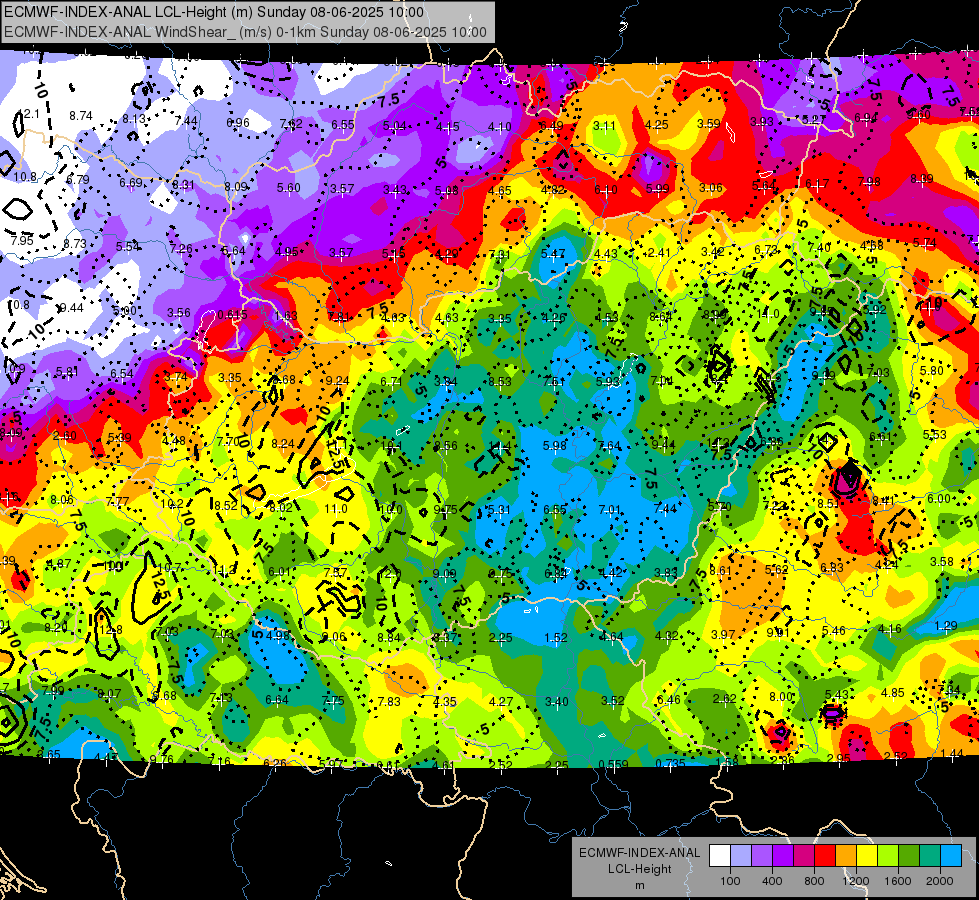Click the map number 5.81
This screenshot has width=979, height=900.
67,372
